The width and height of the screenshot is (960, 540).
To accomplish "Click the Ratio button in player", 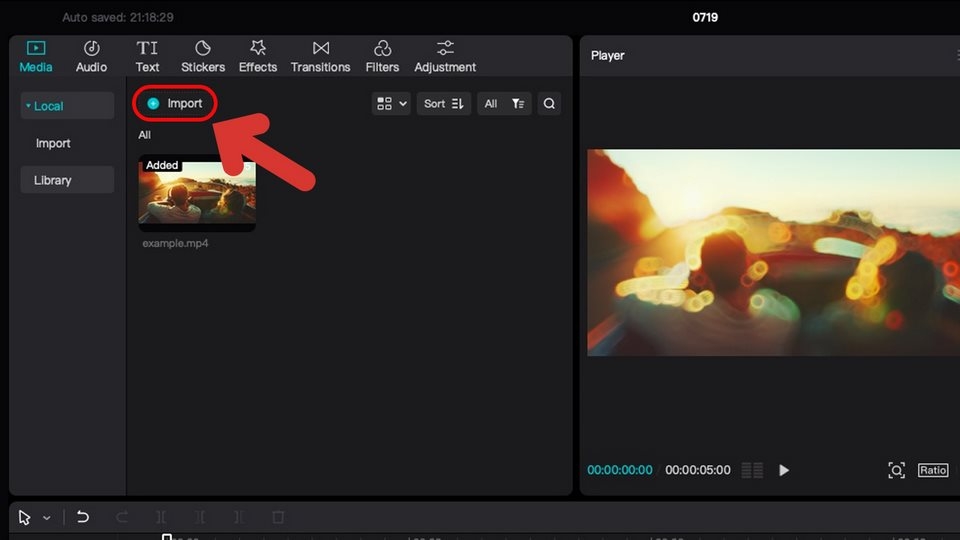I will pos(932,470).
